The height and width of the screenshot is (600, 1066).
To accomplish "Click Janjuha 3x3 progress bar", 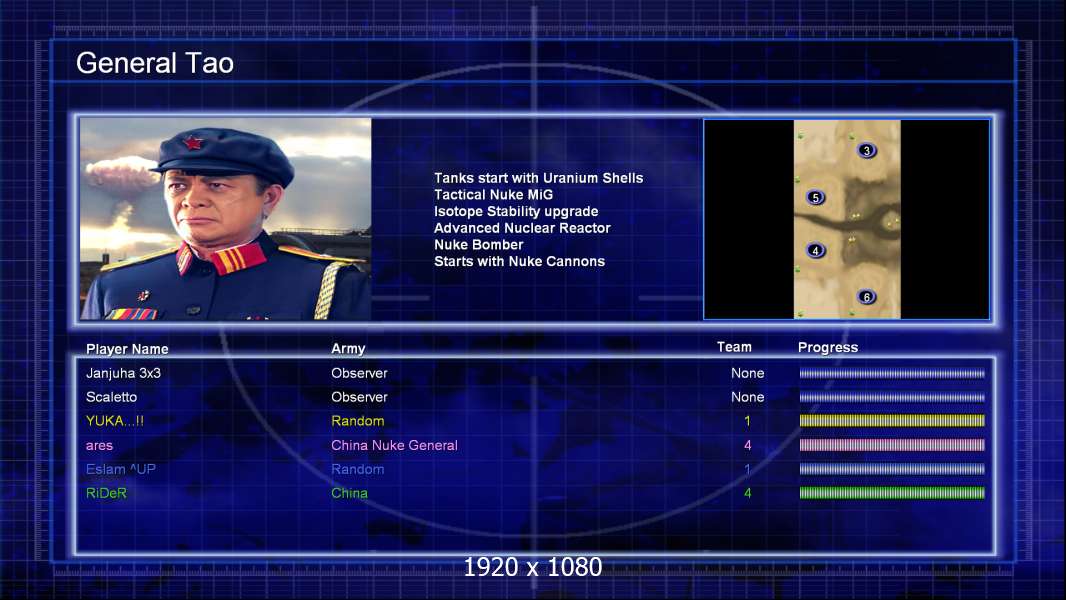I will (x=892, y=373).
